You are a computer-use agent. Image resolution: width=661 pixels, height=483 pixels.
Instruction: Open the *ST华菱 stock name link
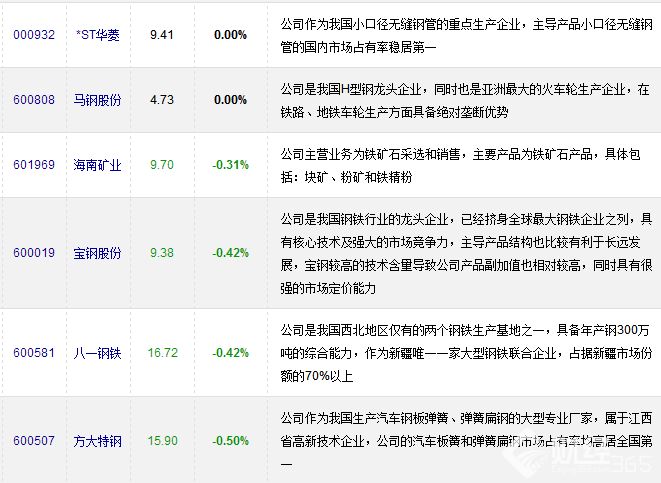tap(98, 35)
